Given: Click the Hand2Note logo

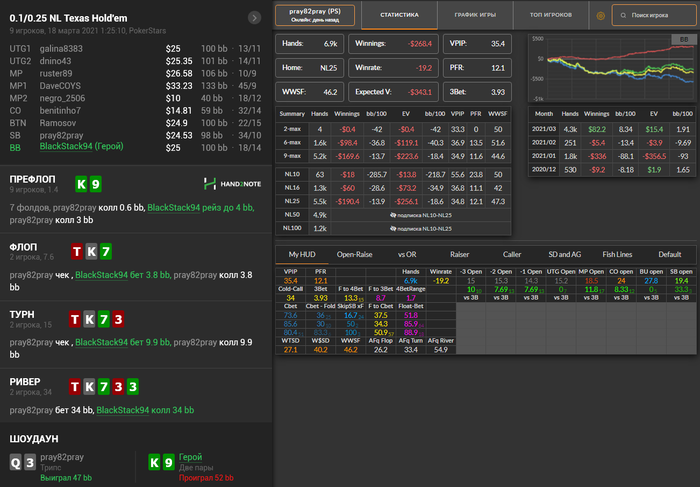Looking at the screenshot, I should coord(232,184).
